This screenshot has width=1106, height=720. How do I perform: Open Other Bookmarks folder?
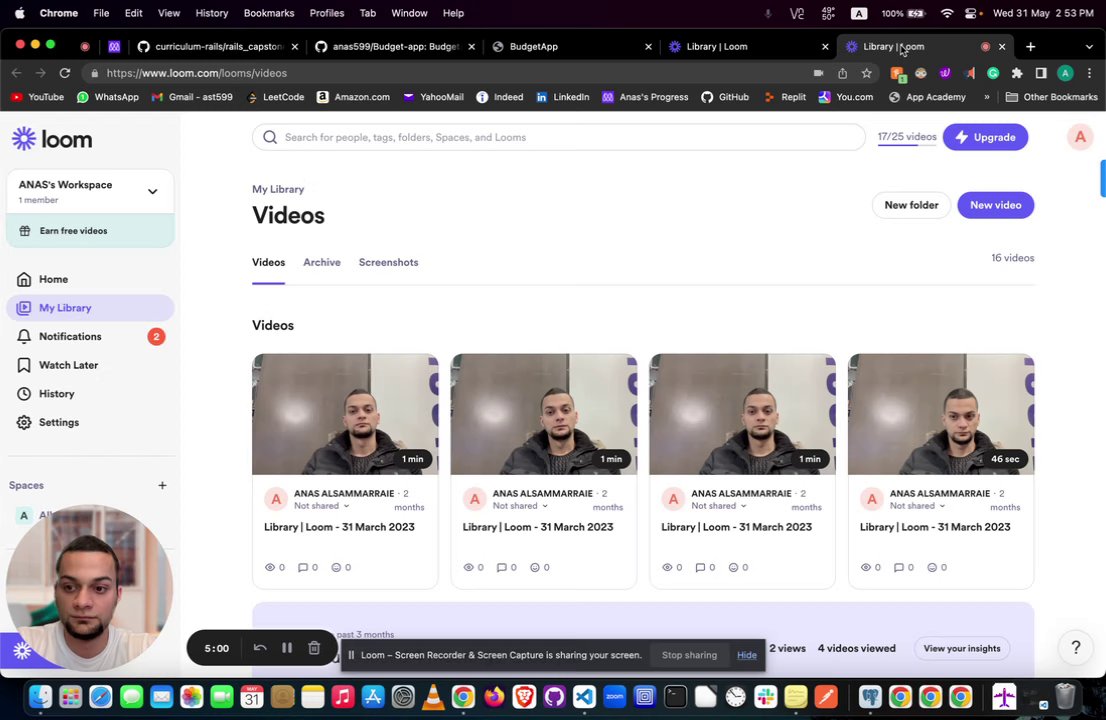pyautogui.click(x=1052, y=97)
